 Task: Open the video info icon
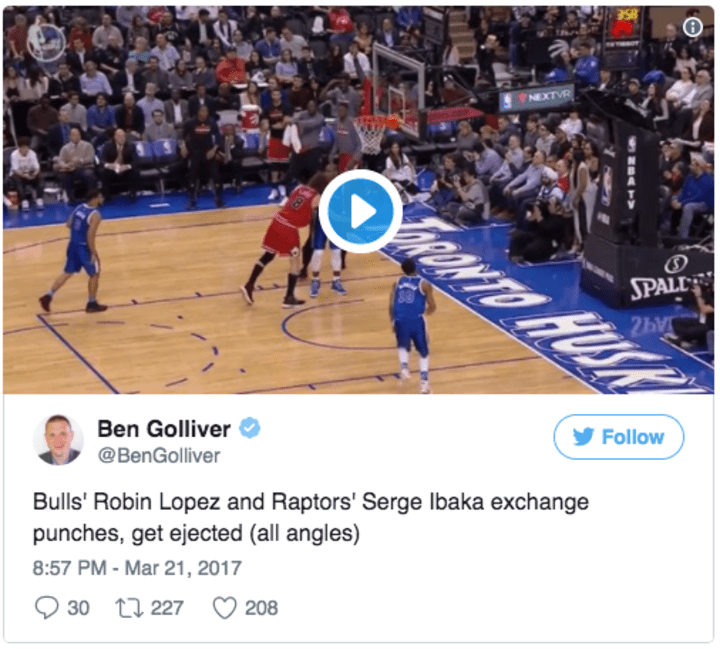[692, 27]
